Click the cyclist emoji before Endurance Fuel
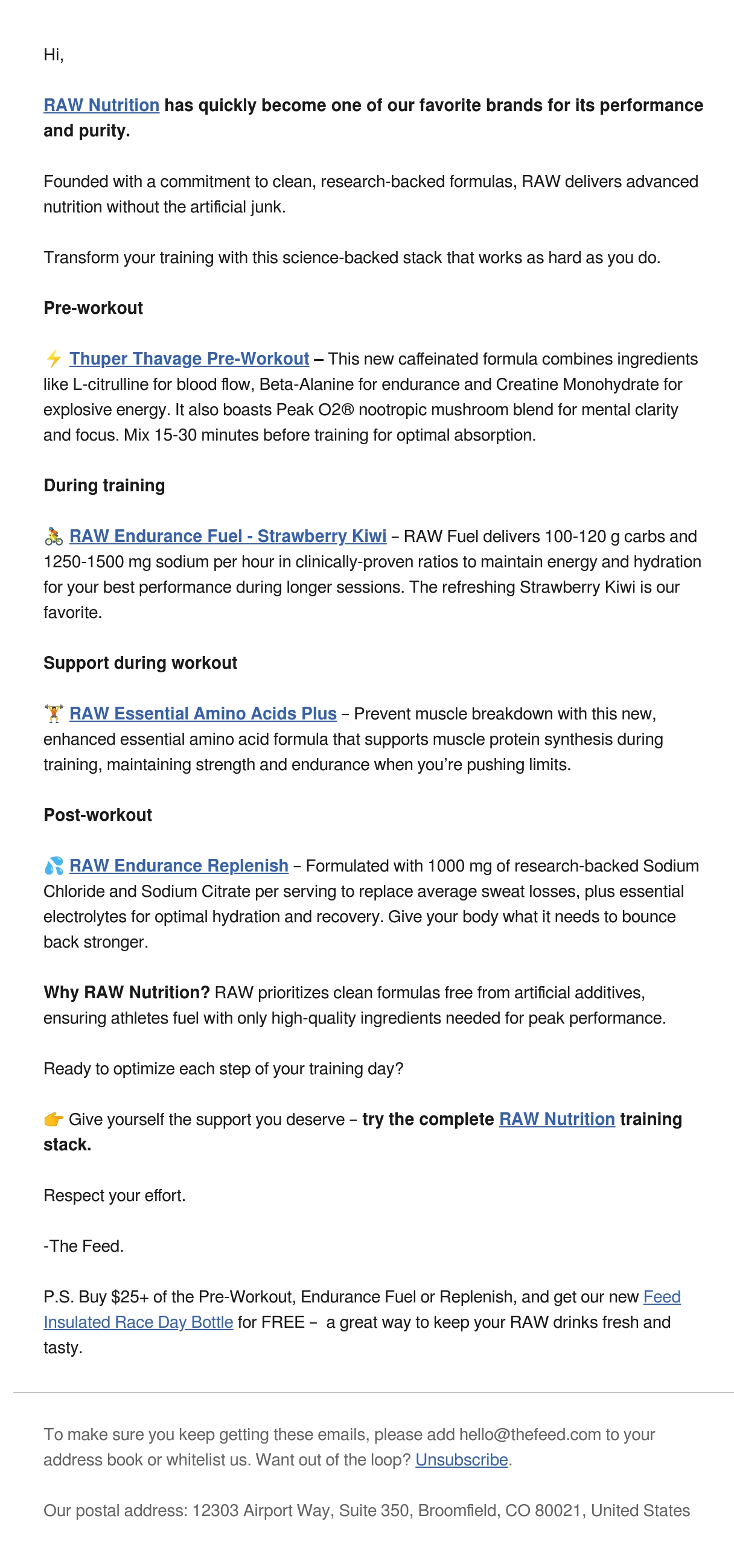This screenshot has width=734, height=1568. coord(54,537)
